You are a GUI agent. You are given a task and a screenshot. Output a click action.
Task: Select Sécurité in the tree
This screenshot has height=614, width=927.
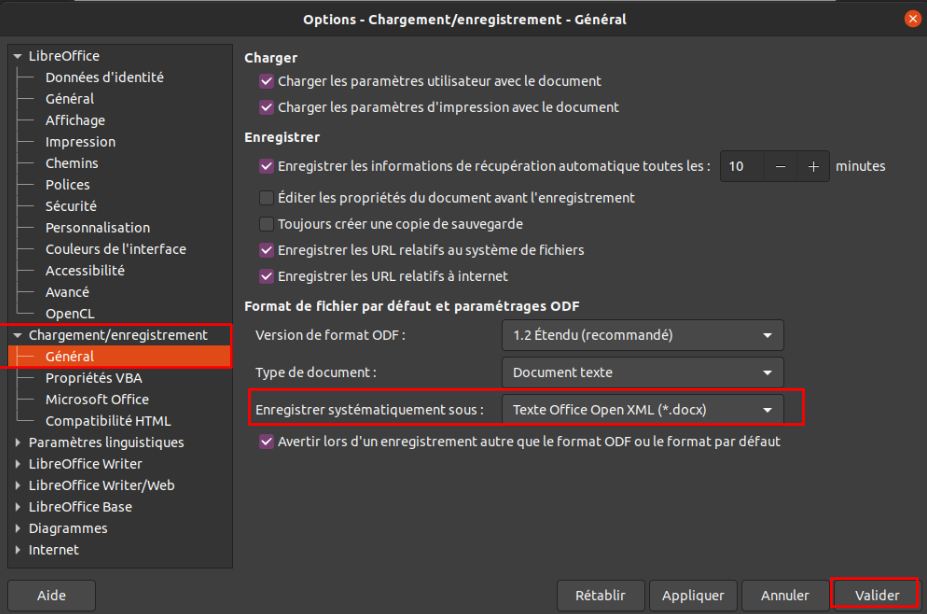coord(71,206)
